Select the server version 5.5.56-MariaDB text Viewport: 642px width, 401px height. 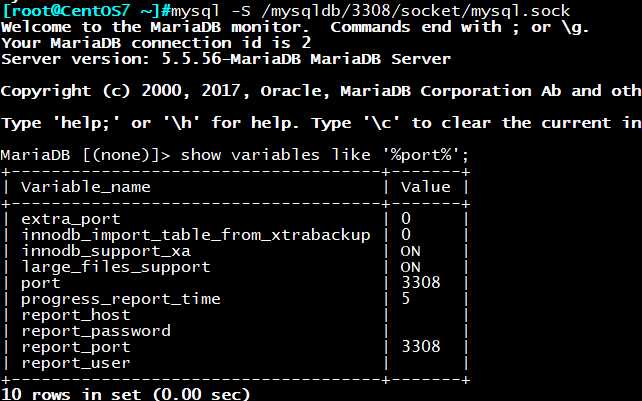232,59
